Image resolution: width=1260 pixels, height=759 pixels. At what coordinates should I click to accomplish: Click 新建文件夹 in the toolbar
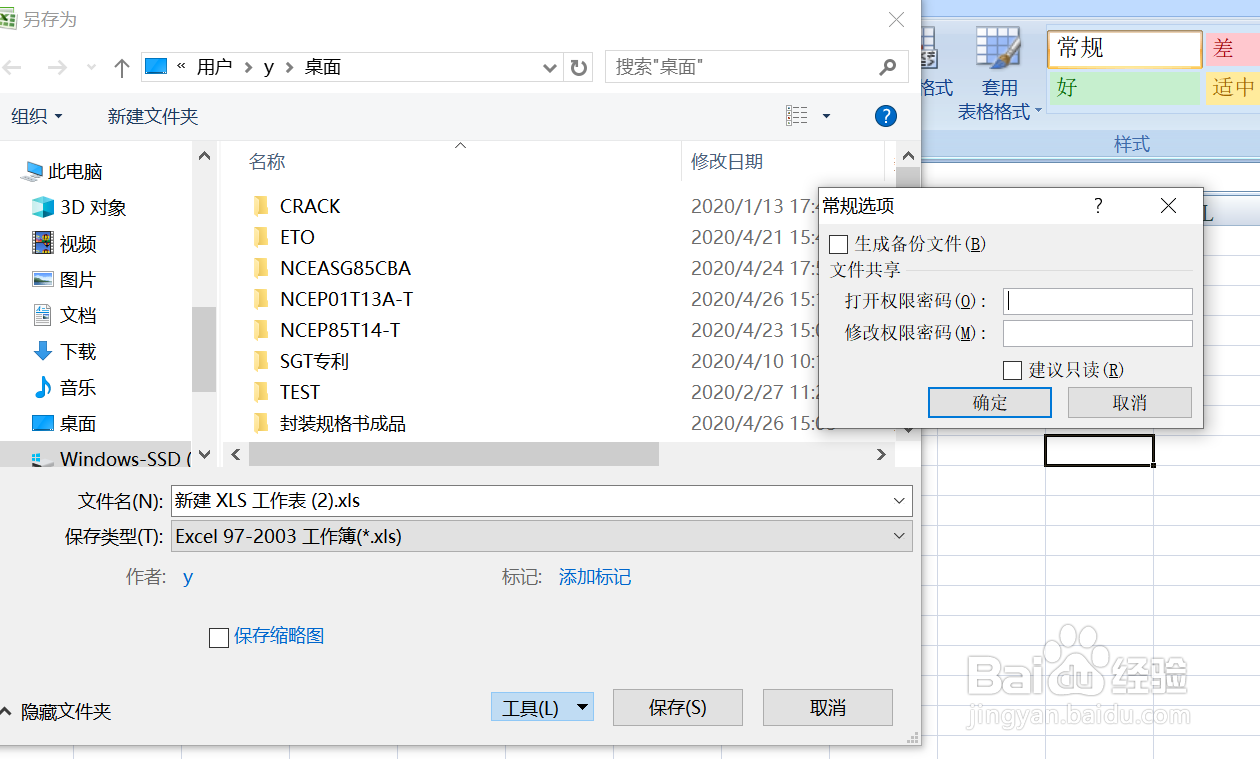(x=152, y=115)
